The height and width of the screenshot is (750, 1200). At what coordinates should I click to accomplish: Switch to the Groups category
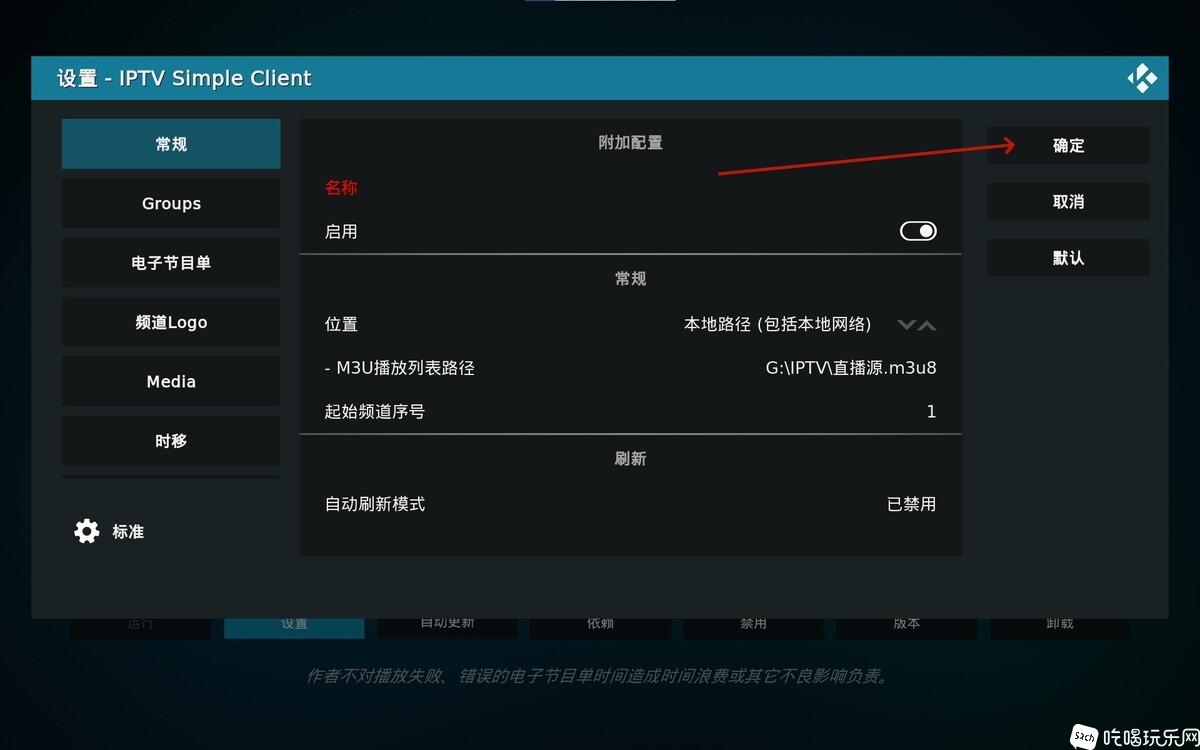tap(171, 203)
